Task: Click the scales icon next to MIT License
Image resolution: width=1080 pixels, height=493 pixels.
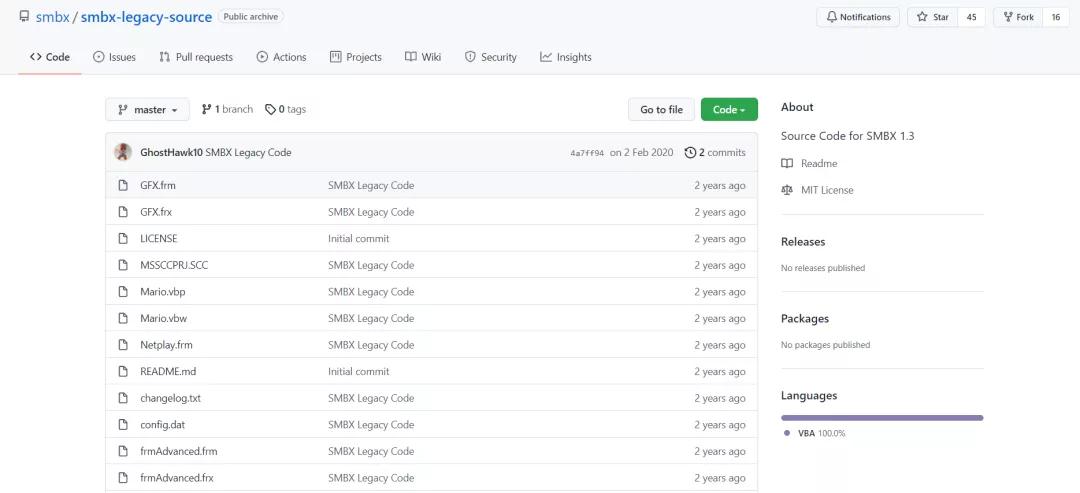Action: [787, 190]
